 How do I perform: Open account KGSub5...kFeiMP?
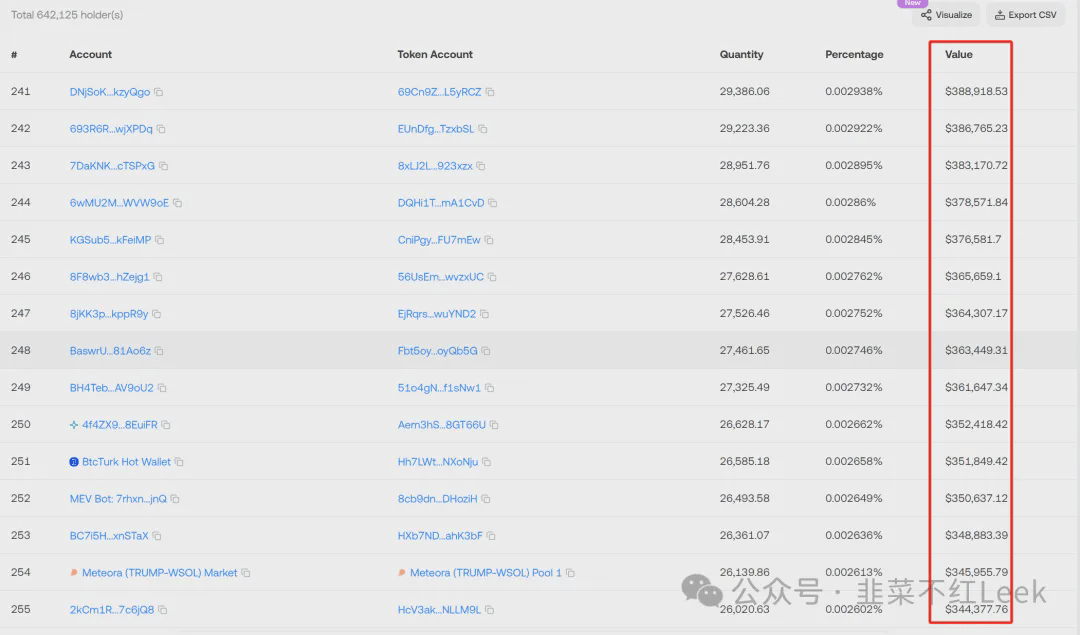pyautogui.click(x=110, y=240)
